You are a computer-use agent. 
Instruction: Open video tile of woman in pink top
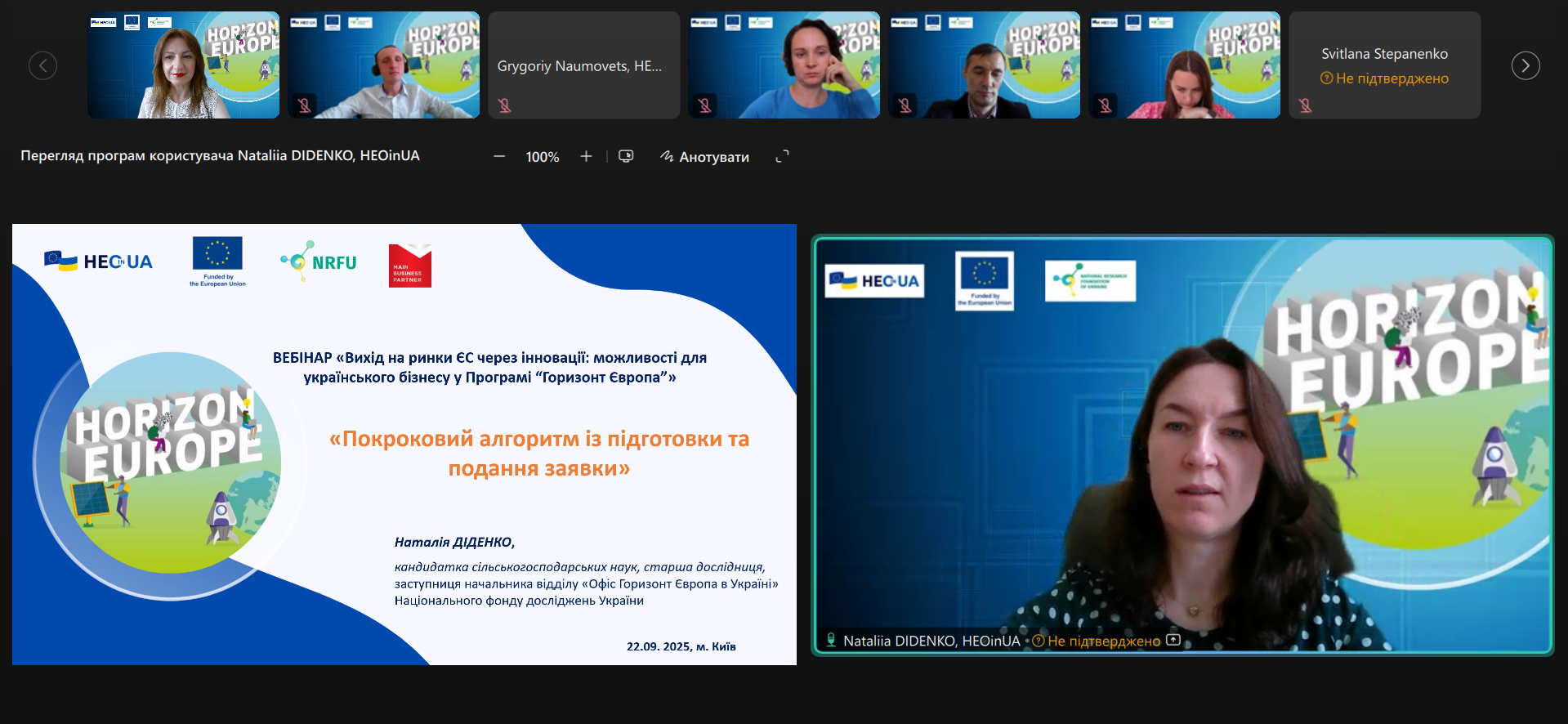click(1184, 65)
